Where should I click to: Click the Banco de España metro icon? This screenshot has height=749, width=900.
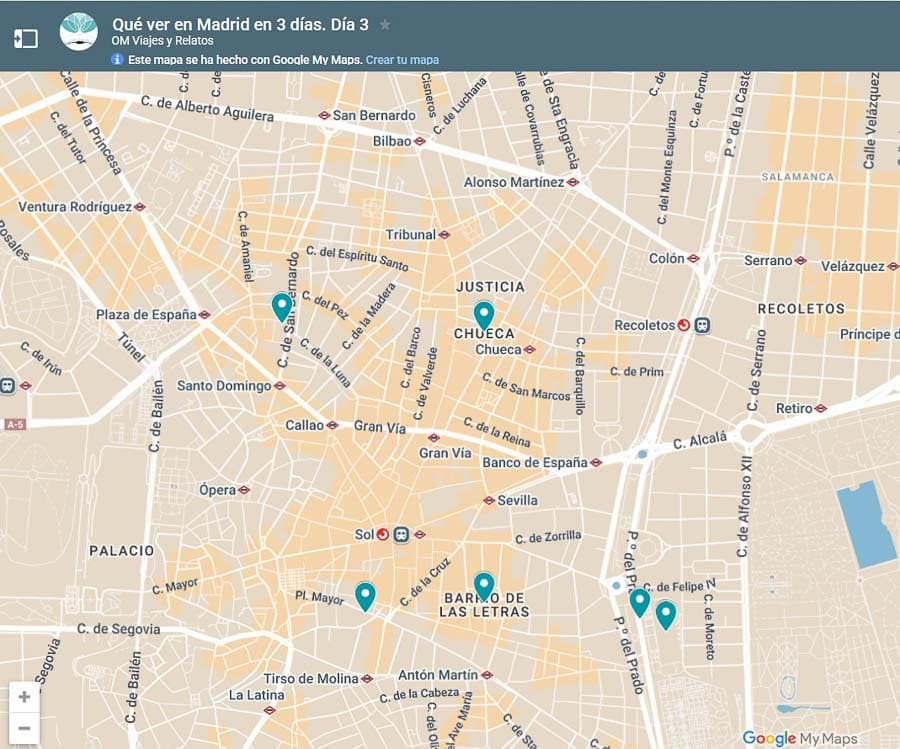(x=596, y=463)
